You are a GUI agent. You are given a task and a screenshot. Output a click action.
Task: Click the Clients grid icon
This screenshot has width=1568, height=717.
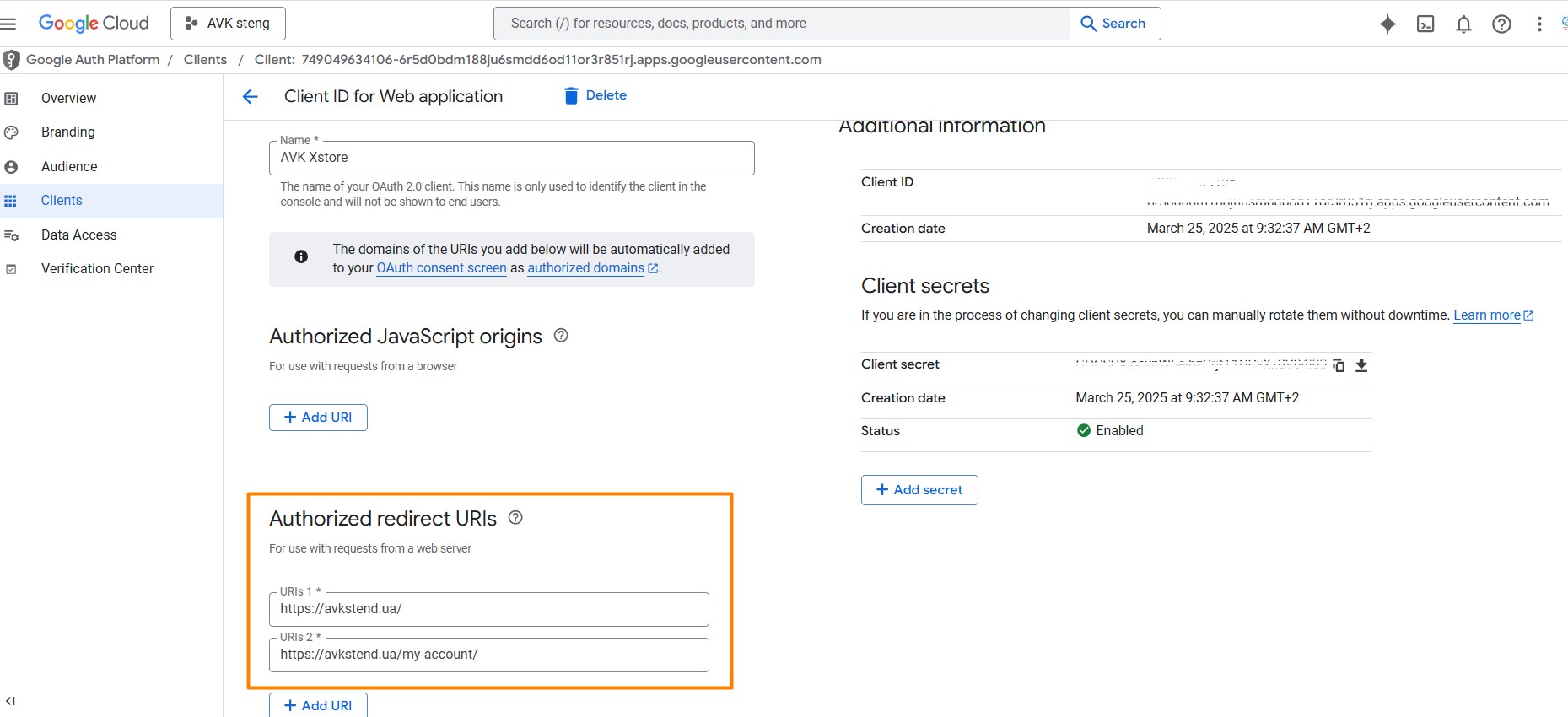tap(11, 201)
